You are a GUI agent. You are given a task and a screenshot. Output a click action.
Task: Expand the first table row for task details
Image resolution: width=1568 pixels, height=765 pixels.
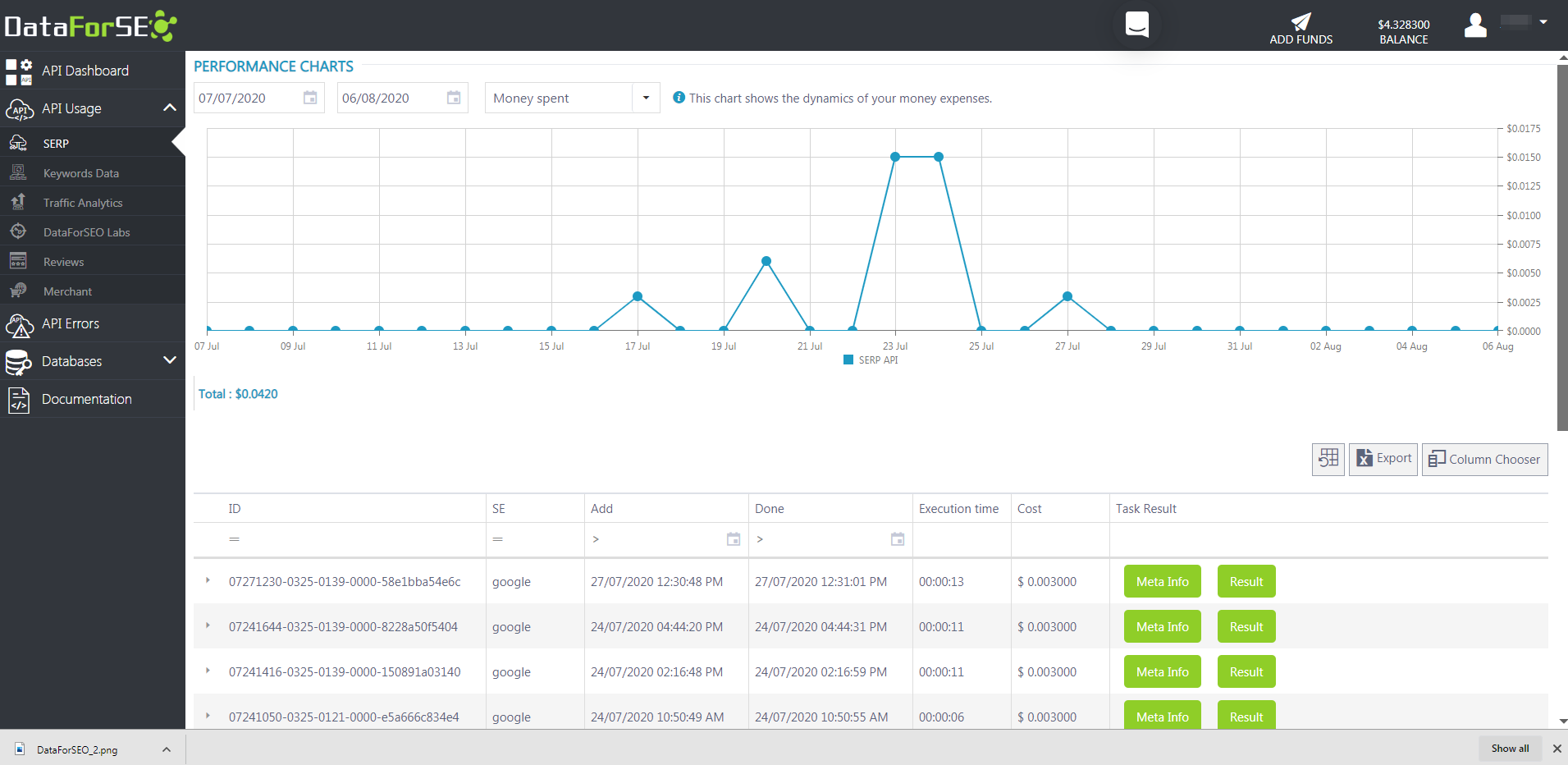[208, 581]
